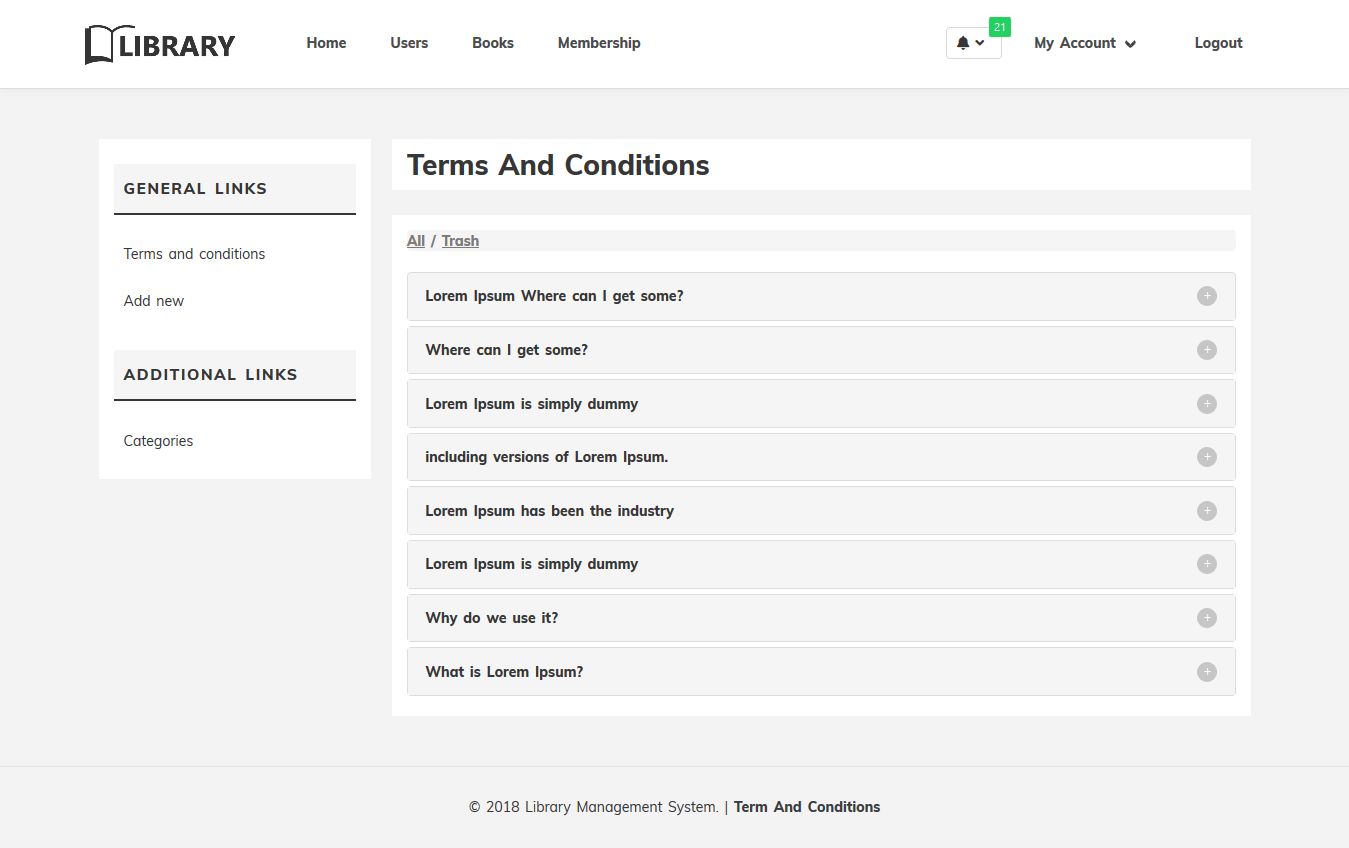Image resolution: width=1349 pixels, height=848 pixels.
Task: Click plus icon on "What is Lorem Ipsum?"
Action: 1207,672
